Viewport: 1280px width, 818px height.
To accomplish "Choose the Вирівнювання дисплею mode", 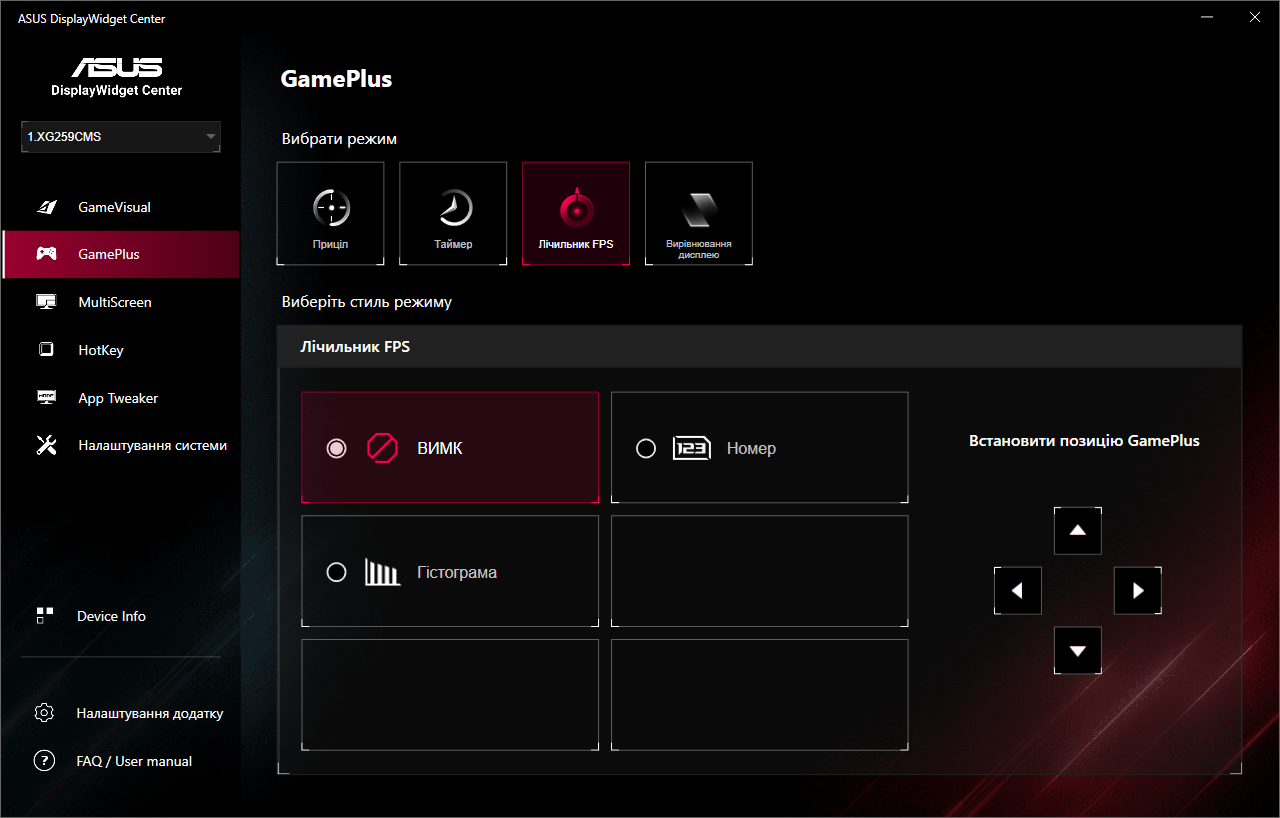I will click(x=698, y=212).
